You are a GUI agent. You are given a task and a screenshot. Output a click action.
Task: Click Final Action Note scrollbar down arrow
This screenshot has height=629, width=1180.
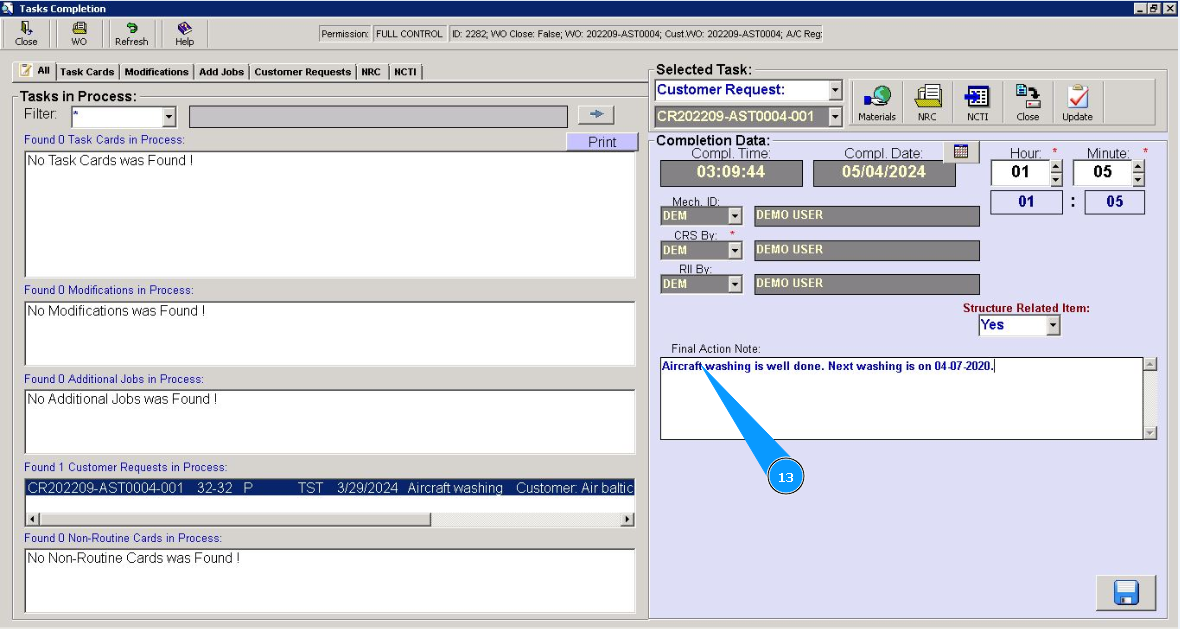(x=1150, y=433)
